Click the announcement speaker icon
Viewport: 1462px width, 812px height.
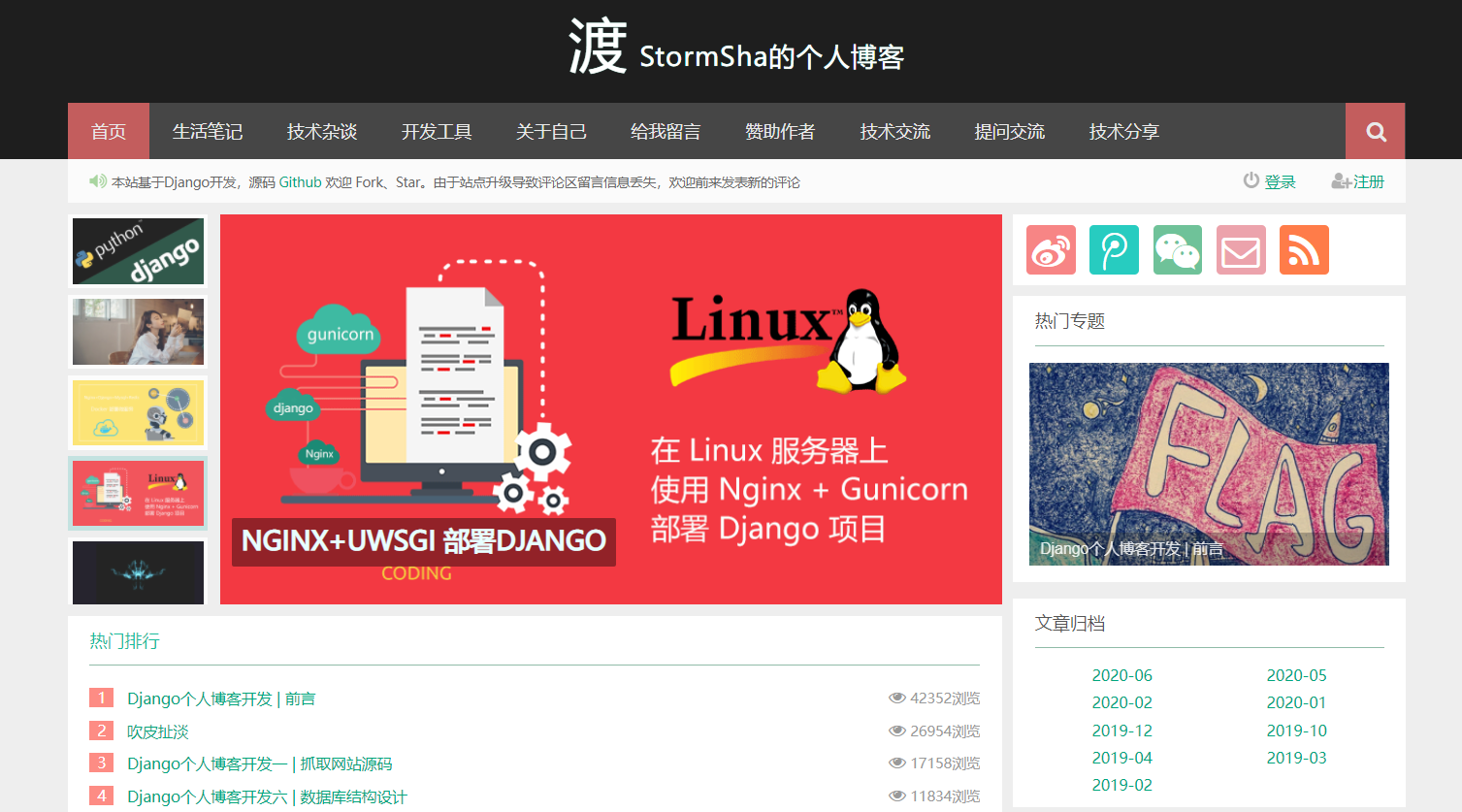tap(96, 180)
